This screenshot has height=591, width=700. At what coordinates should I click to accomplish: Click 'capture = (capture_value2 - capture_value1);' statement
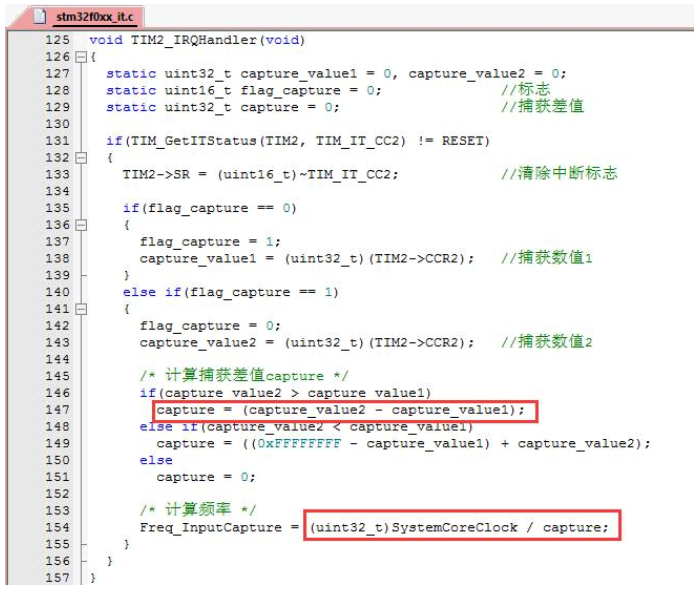(341, 410)
